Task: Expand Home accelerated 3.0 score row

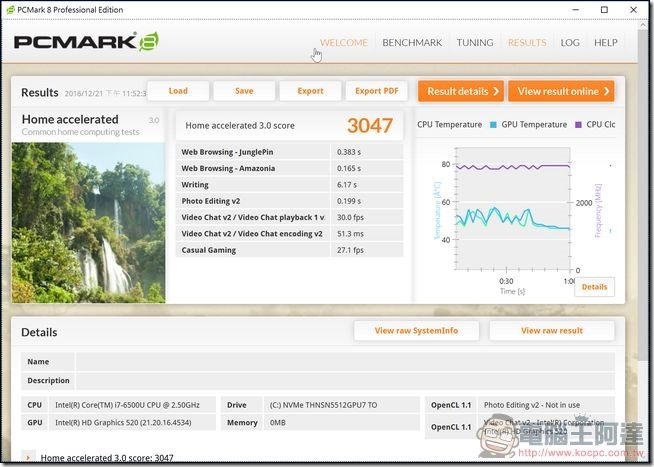Action: tap(28, 457)
